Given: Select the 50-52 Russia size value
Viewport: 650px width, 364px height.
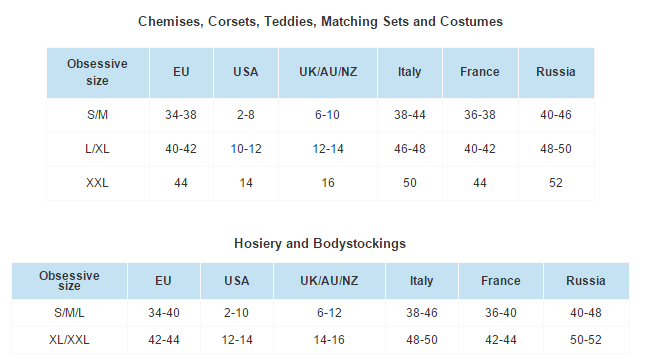Looking at the screenshot, I should (585, 340).
